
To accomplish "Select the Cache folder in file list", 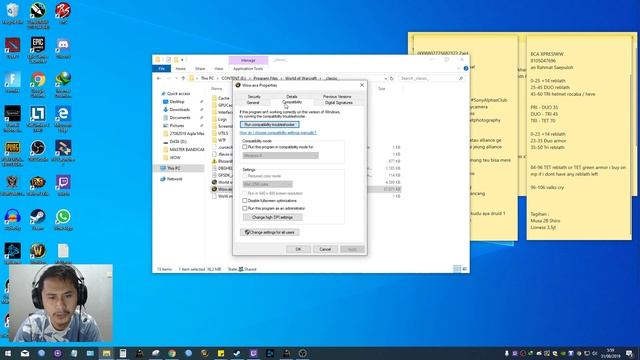I will pos(223,98).
